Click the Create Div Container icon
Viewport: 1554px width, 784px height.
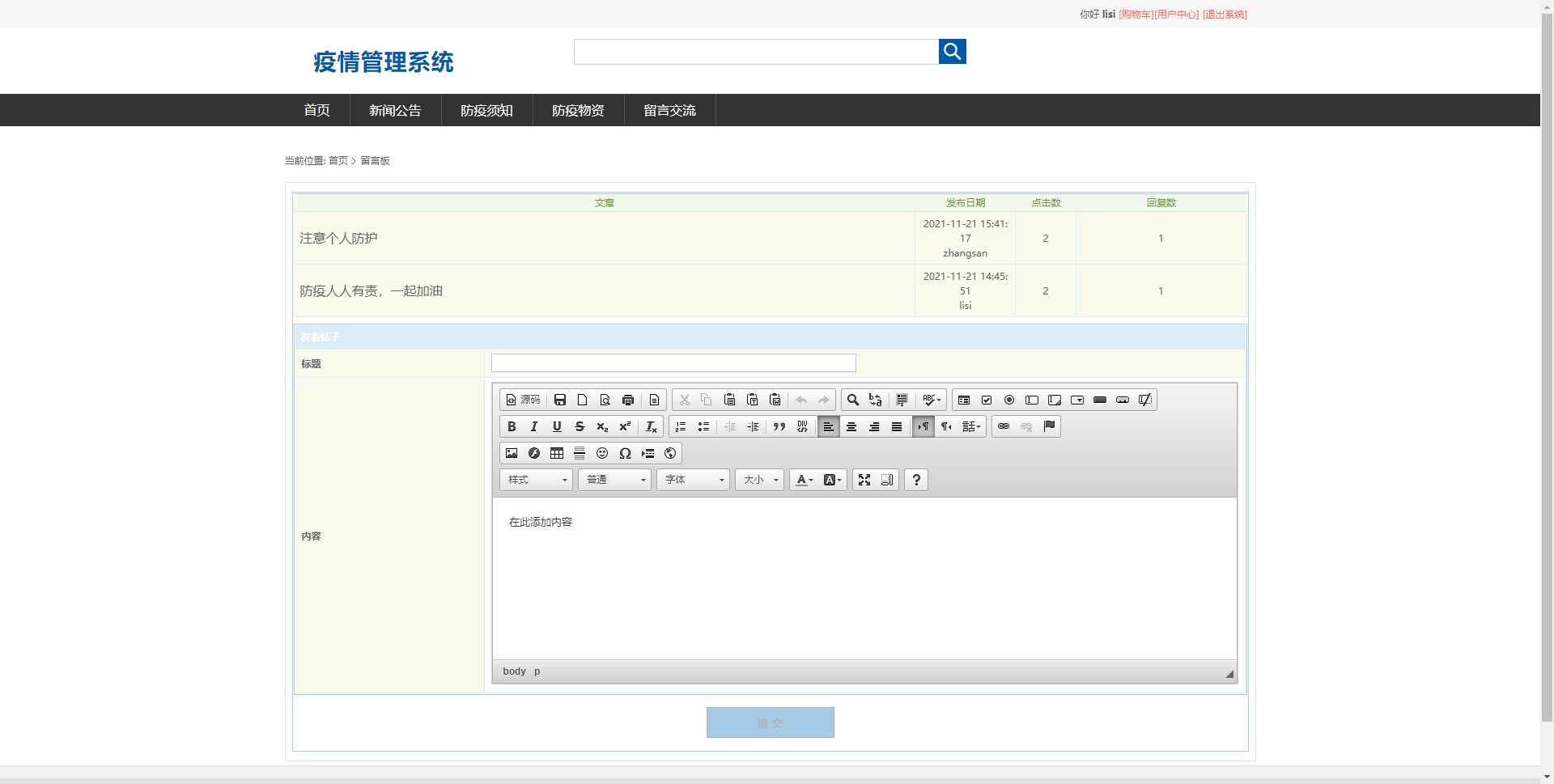[x=802, y=426]
